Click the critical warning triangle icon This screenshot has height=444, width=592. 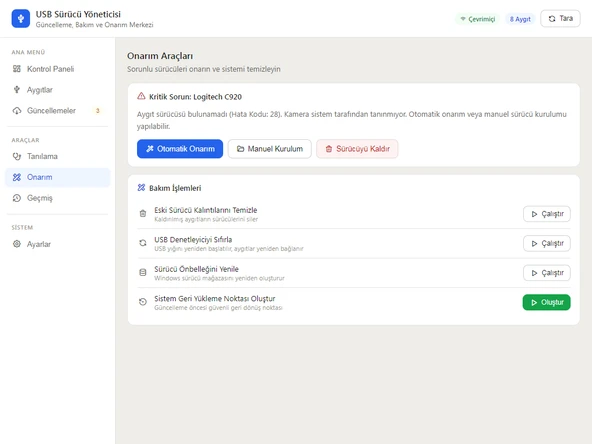click(x=141, y=96)
